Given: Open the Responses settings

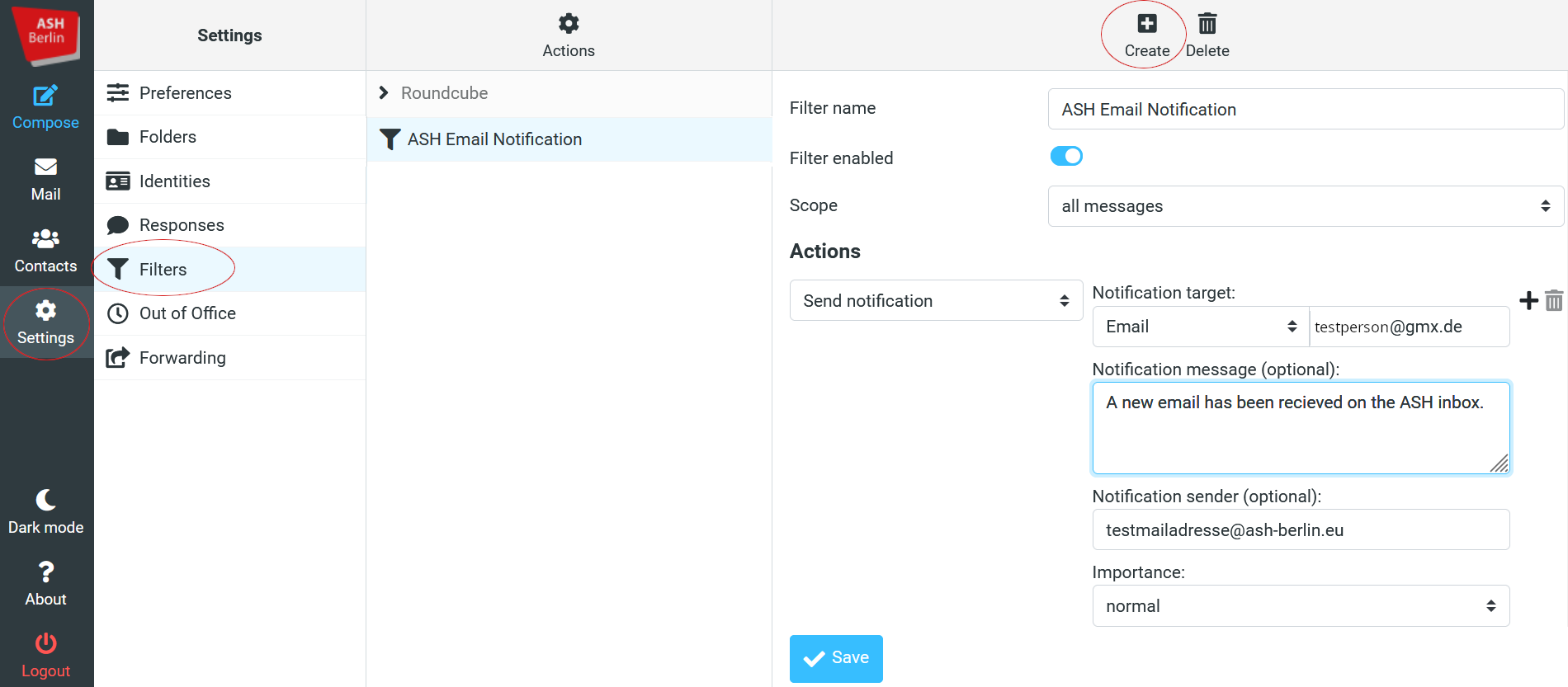Looking at the screenshot, I should pos(230,225).
